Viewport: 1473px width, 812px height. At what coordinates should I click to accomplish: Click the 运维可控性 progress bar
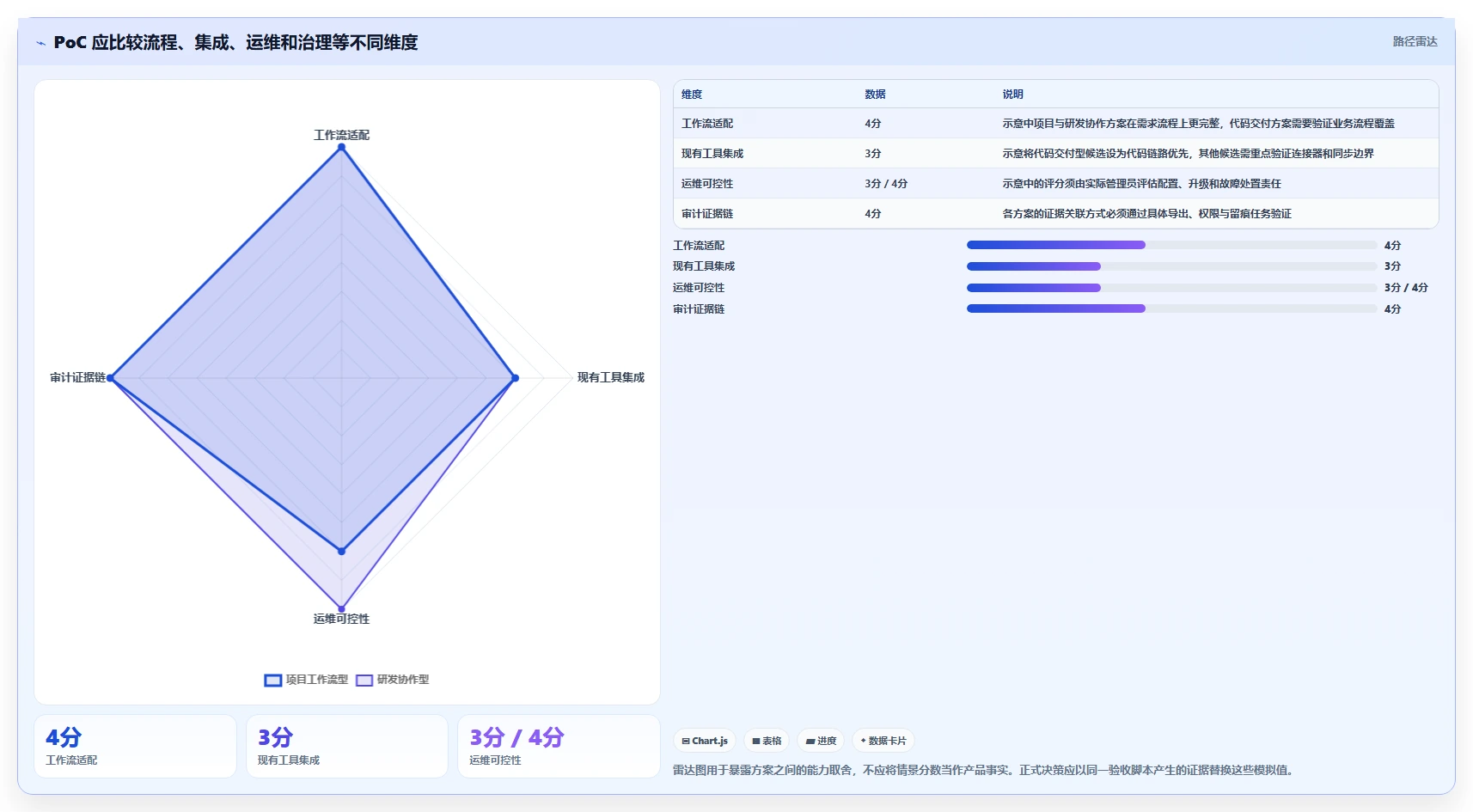pos(1171,288)
